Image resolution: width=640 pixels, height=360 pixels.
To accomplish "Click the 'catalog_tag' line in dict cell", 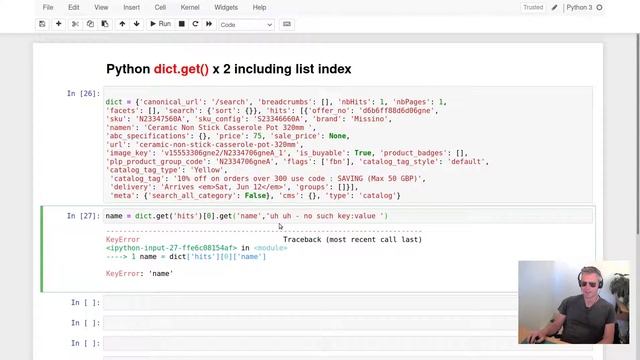I will (268, 179).
